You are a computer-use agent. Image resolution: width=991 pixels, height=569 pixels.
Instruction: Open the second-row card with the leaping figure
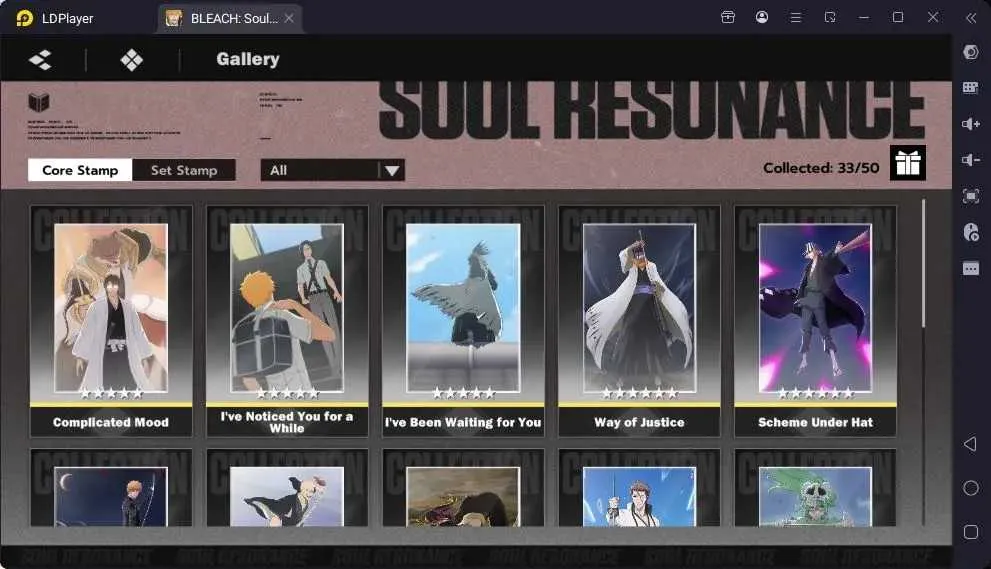(287, 487)
